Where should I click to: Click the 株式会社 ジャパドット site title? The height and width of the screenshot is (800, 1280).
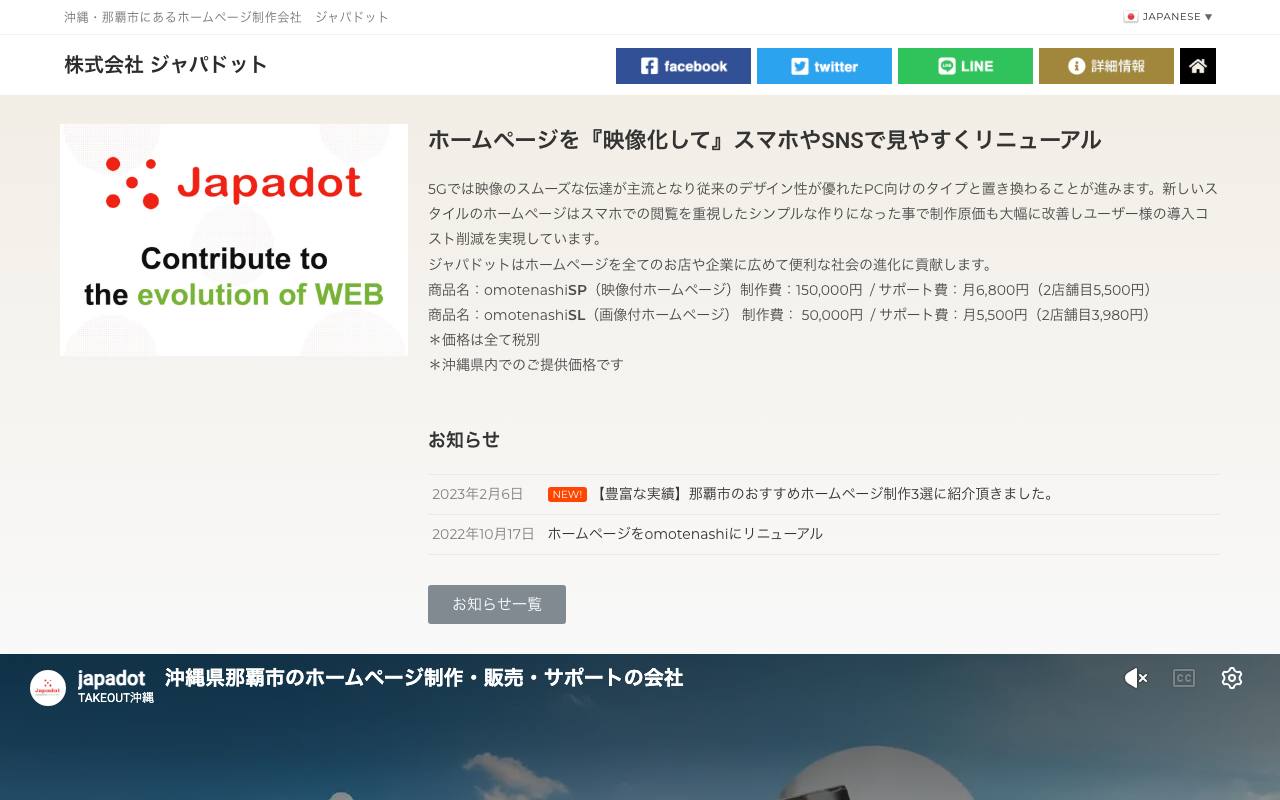click(166, 65)
